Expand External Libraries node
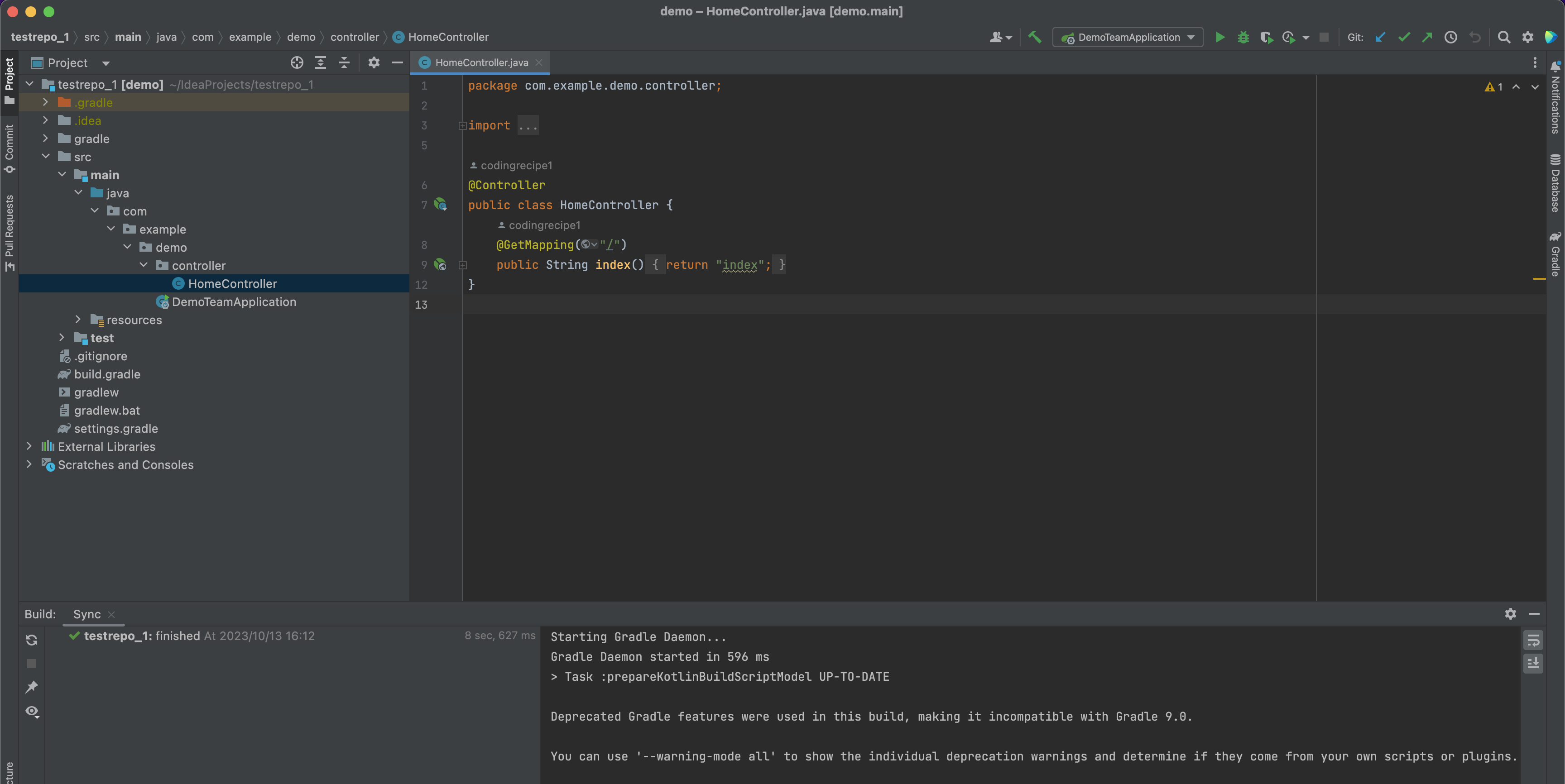This screenshot has width=1565, height=784. [29, 446]
